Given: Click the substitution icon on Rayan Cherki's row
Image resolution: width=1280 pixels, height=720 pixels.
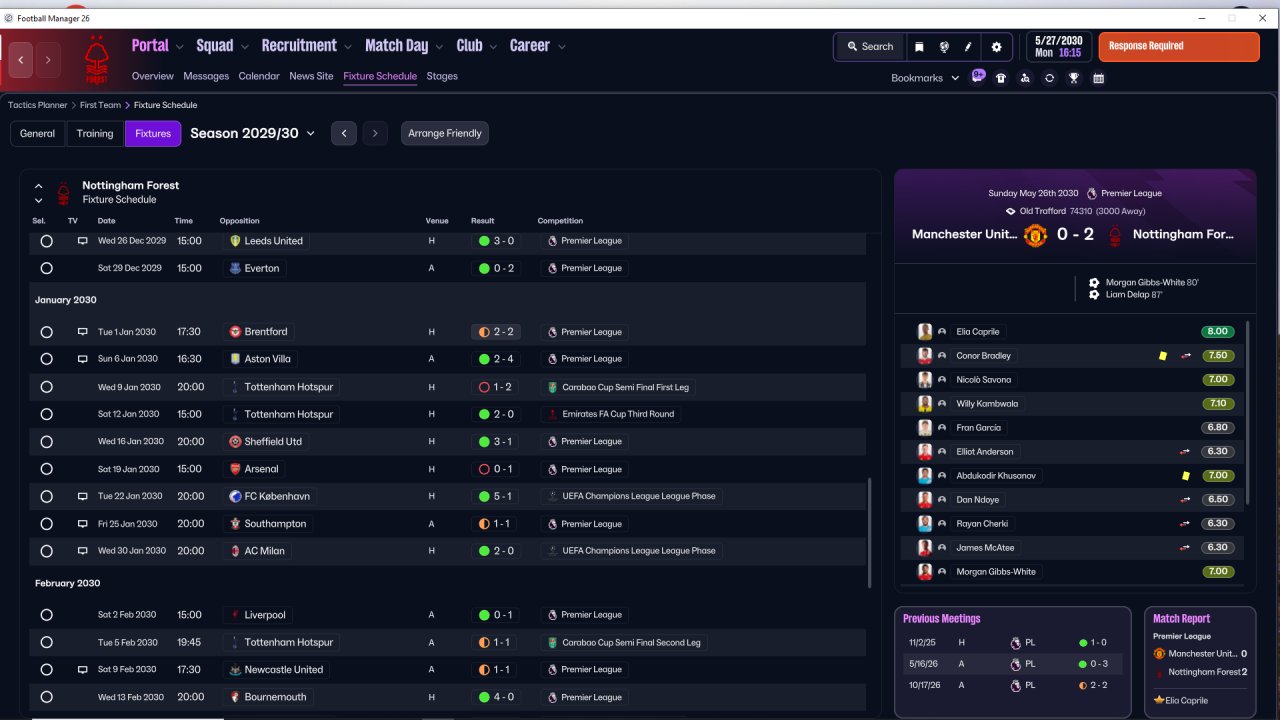Looking at the screenshot, I should 1186,524.
